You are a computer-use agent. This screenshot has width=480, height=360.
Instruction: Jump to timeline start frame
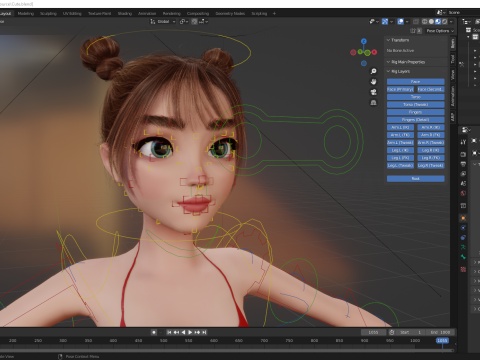(169, 332)
